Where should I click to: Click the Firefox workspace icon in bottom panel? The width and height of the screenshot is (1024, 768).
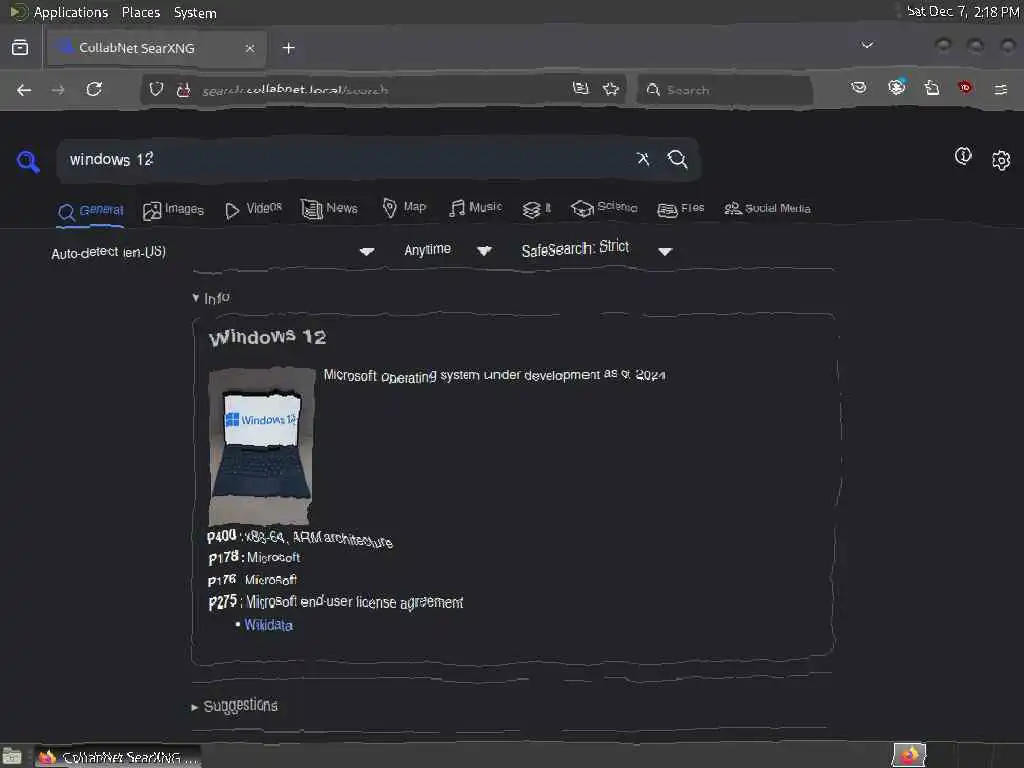pyautogui.click(x=909, y=756)
